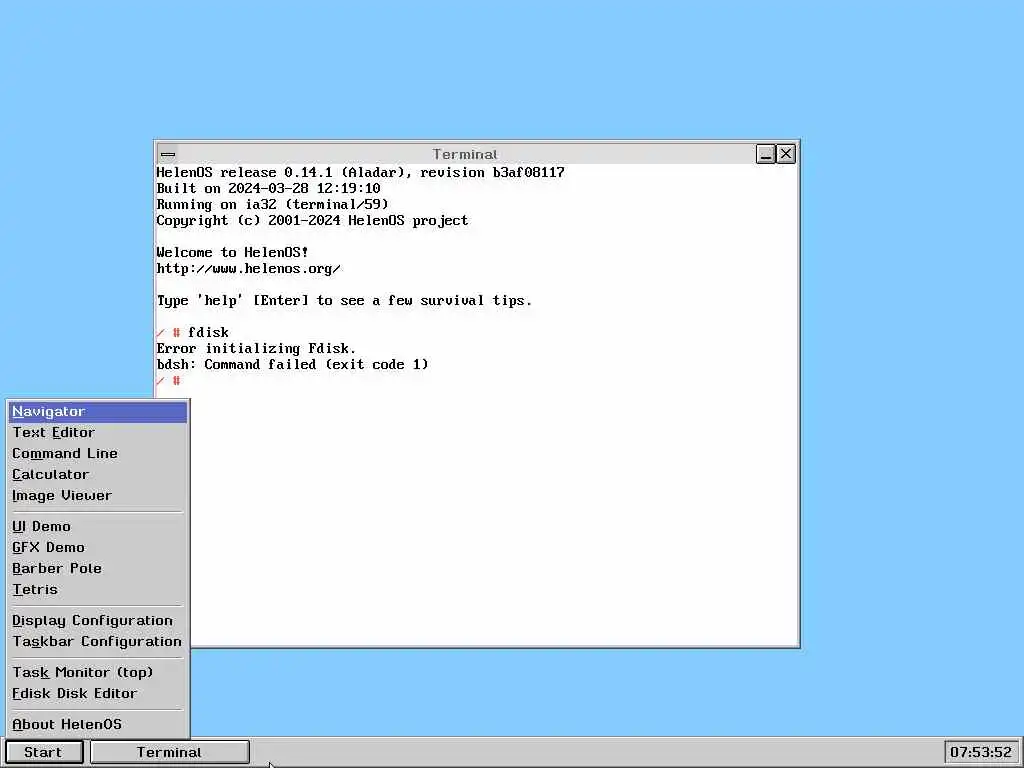Open Fdisk Disk Editor entry
This screenshot has width=1024, height=768.
point(98,693)
